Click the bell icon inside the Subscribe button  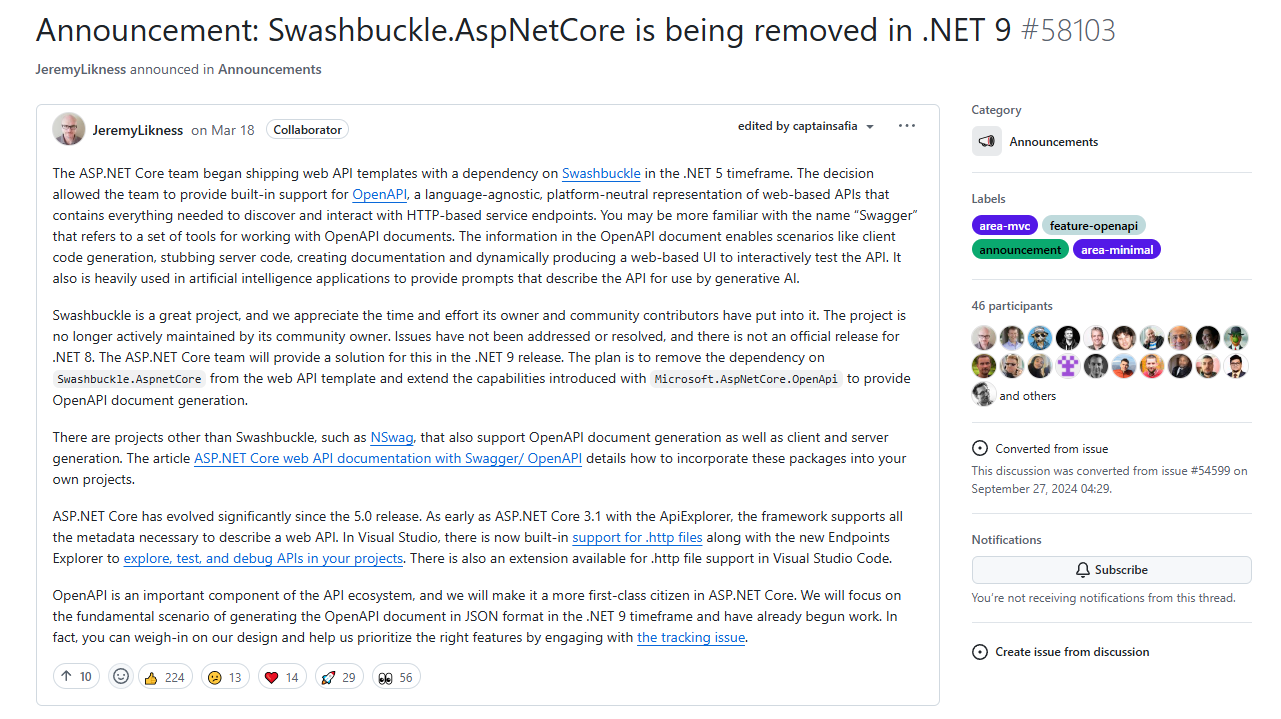(1082, 569)
